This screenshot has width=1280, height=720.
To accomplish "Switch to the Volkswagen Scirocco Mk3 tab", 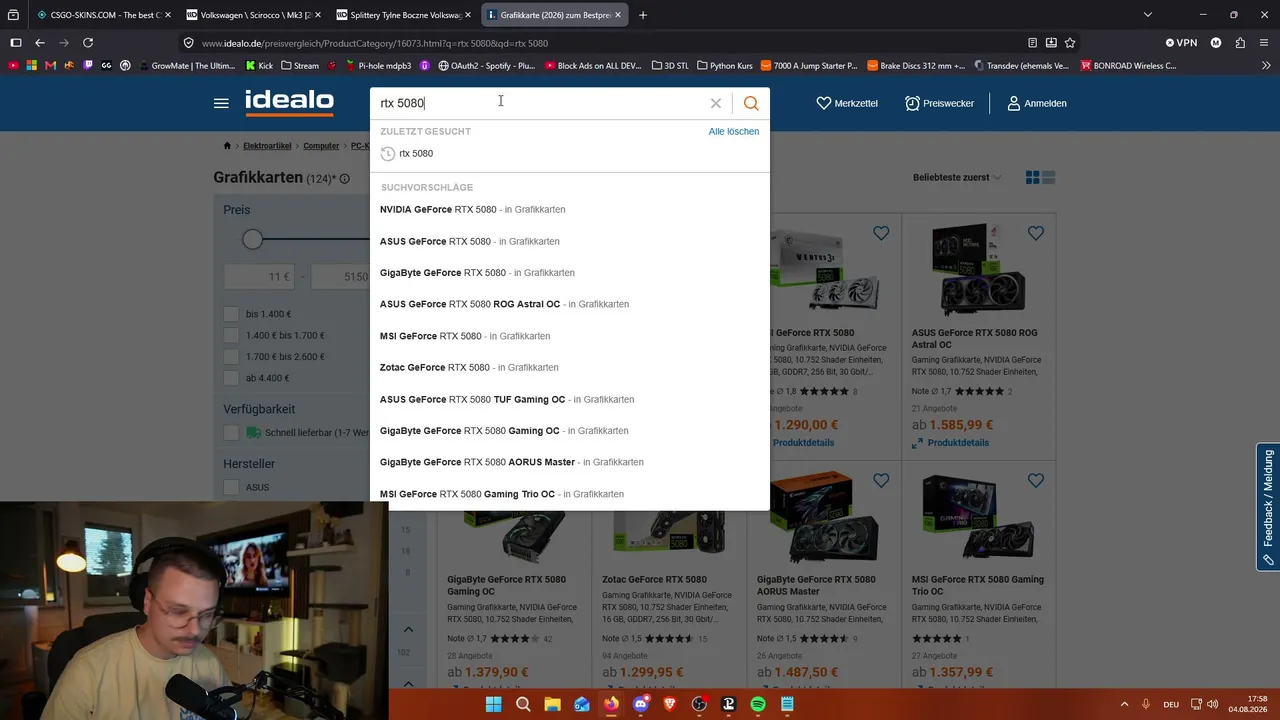I will 254,15.
